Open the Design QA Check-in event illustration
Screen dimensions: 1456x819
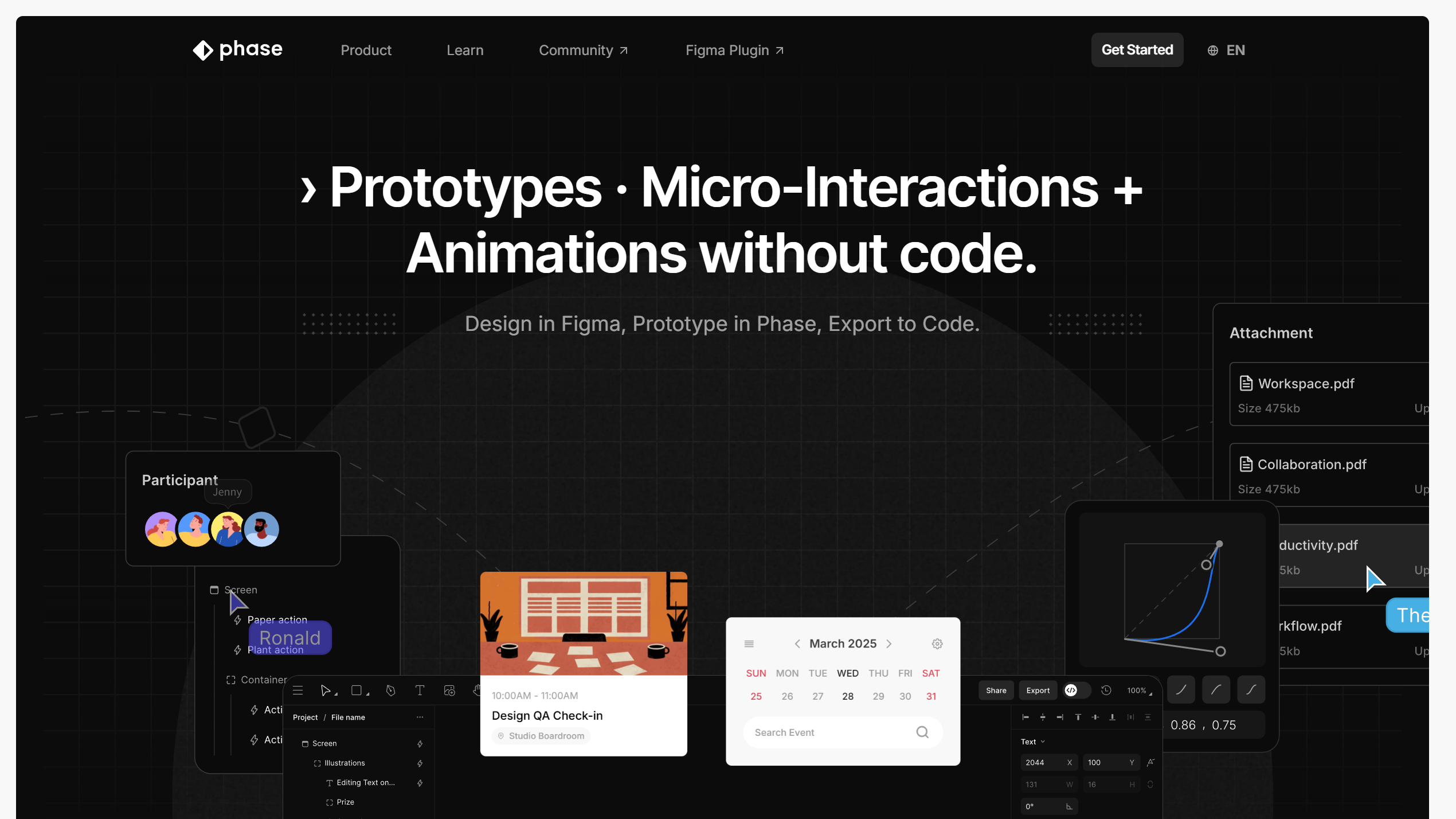pos(584,623)
